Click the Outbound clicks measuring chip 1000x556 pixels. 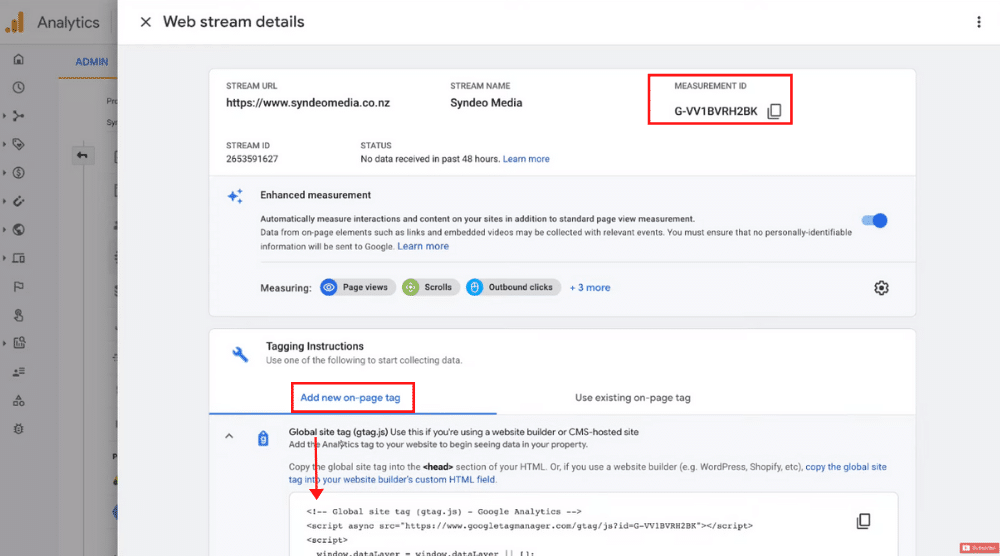(513, 288)
